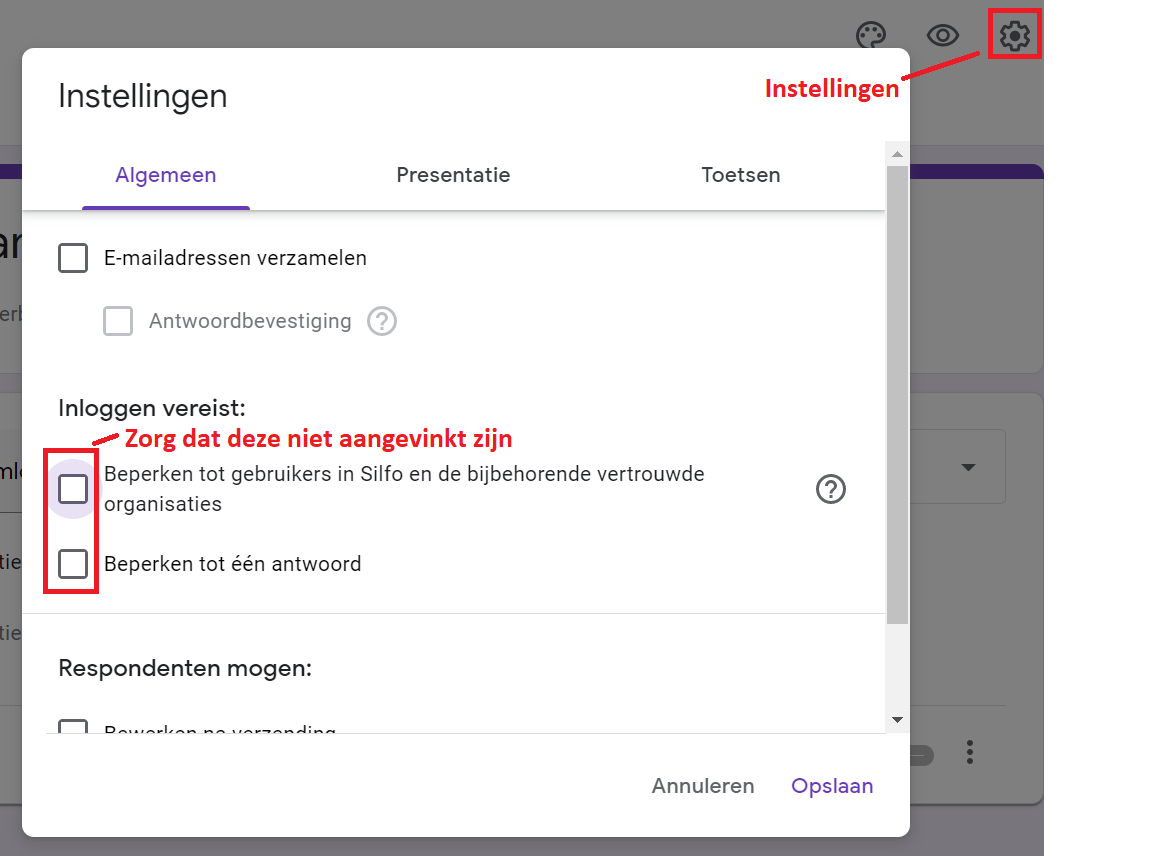Click the eye preview icon
Screen dimensions: 1152x856
tap(943, 35)
